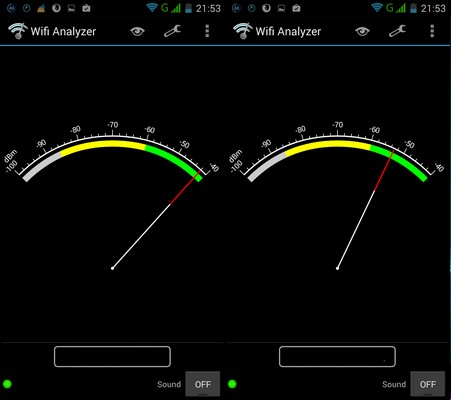451x400 pixels.
Task: Tap the green status indicator dot in right screen
Action: 232,384
